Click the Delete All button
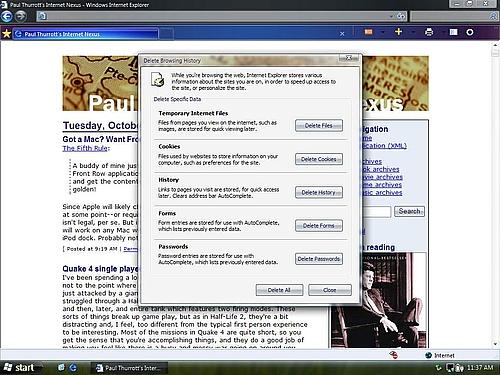This screenshot has width=500, height=375. click(x=279, y=290)
